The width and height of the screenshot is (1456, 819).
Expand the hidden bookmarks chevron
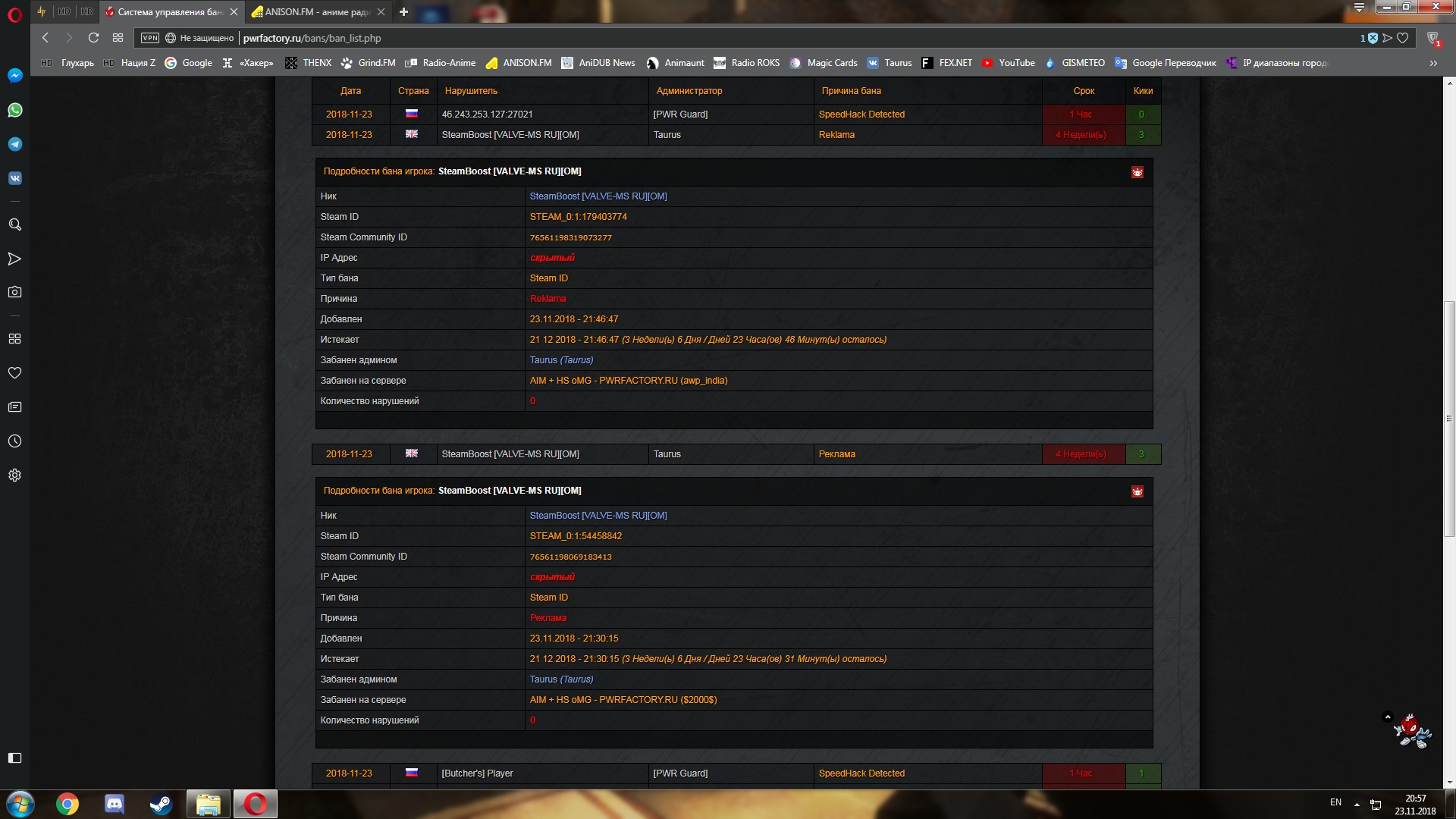coord(1432,63)
